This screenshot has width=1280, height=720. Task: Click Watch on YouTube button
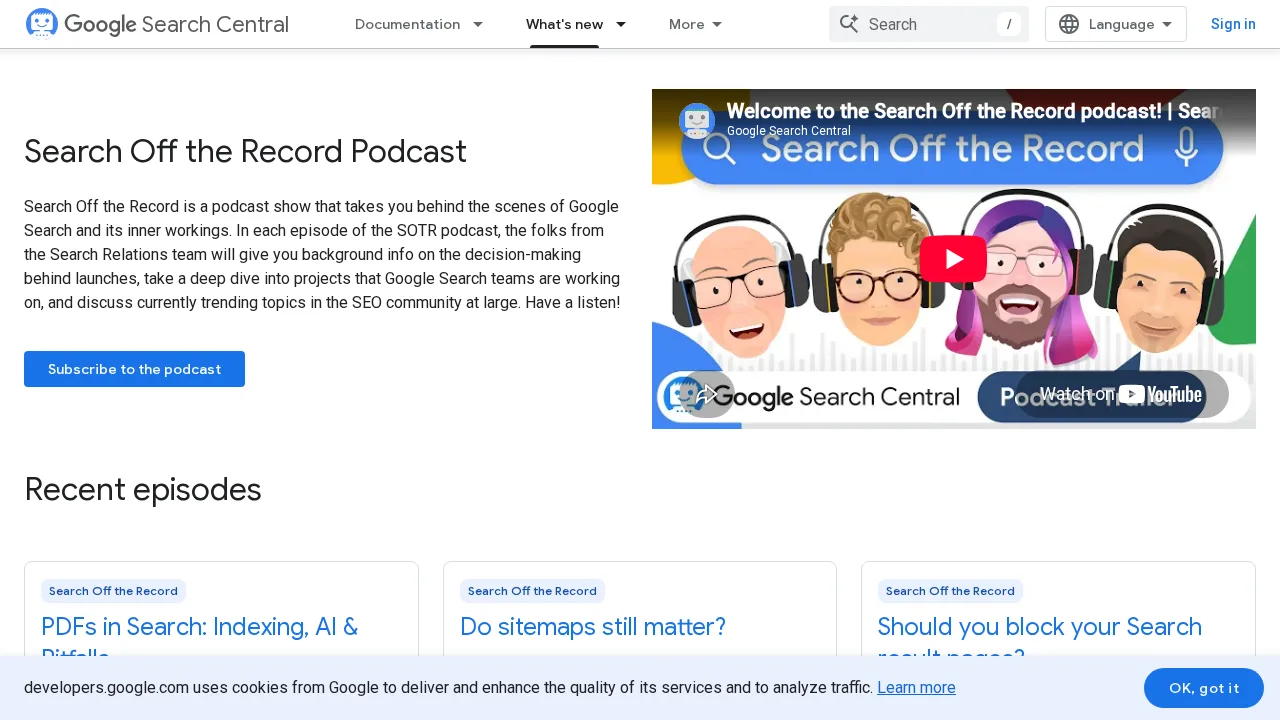(1121, 394)
